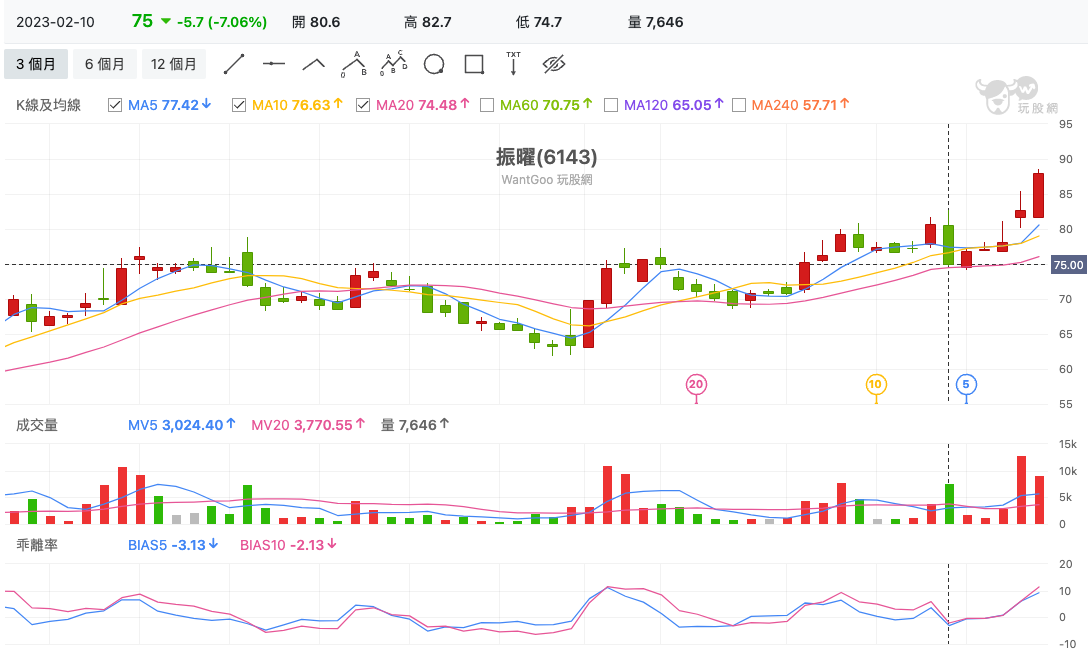
Task: Click the MV5 3,024.40 value
Action: (182, 425)
